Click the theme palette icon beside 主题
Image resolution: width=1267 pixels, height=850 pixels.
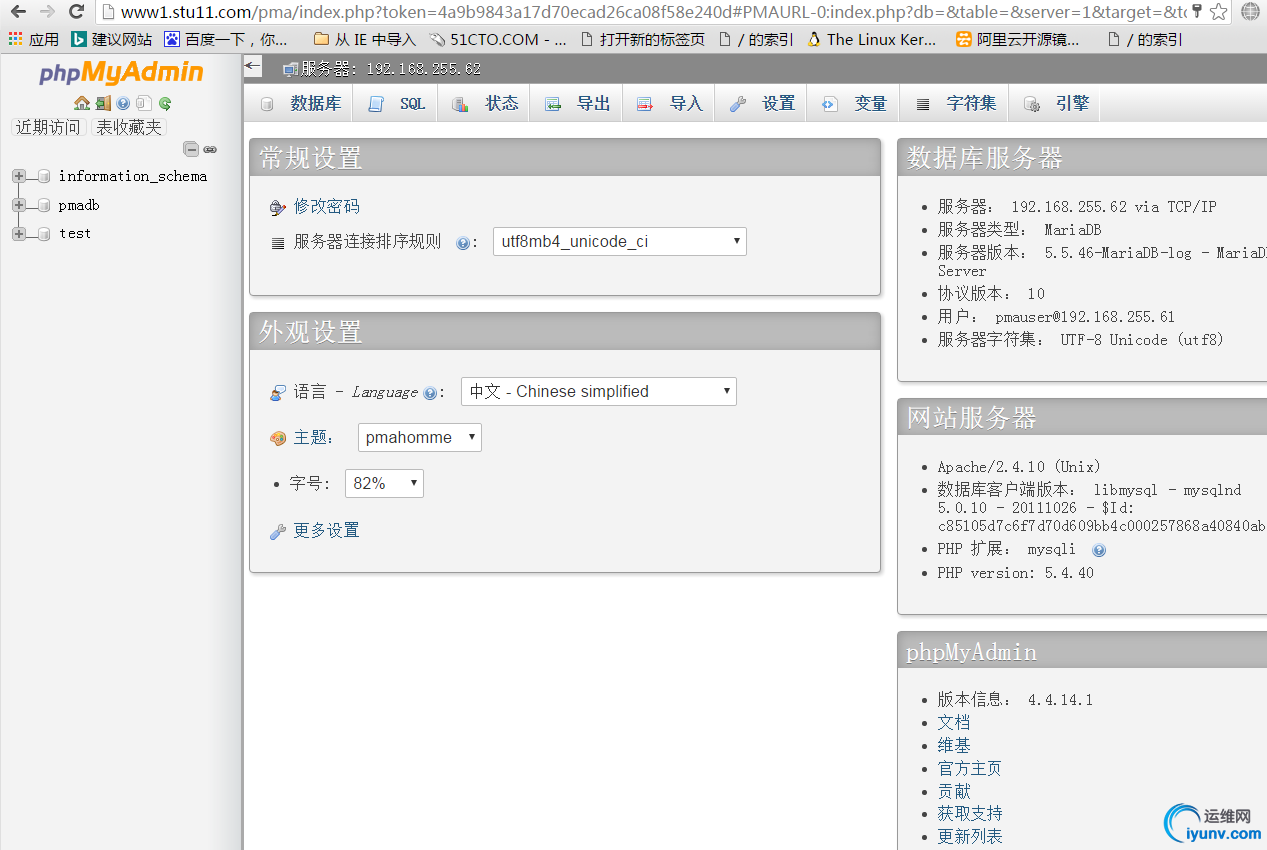coord(278,438)
